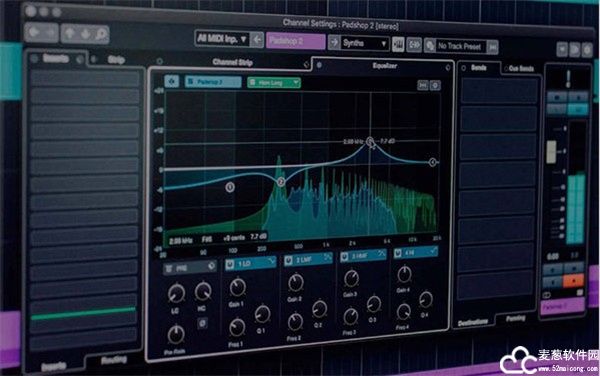Click the Routing tab at bottom left
The image size is (600, 376).
114,360
